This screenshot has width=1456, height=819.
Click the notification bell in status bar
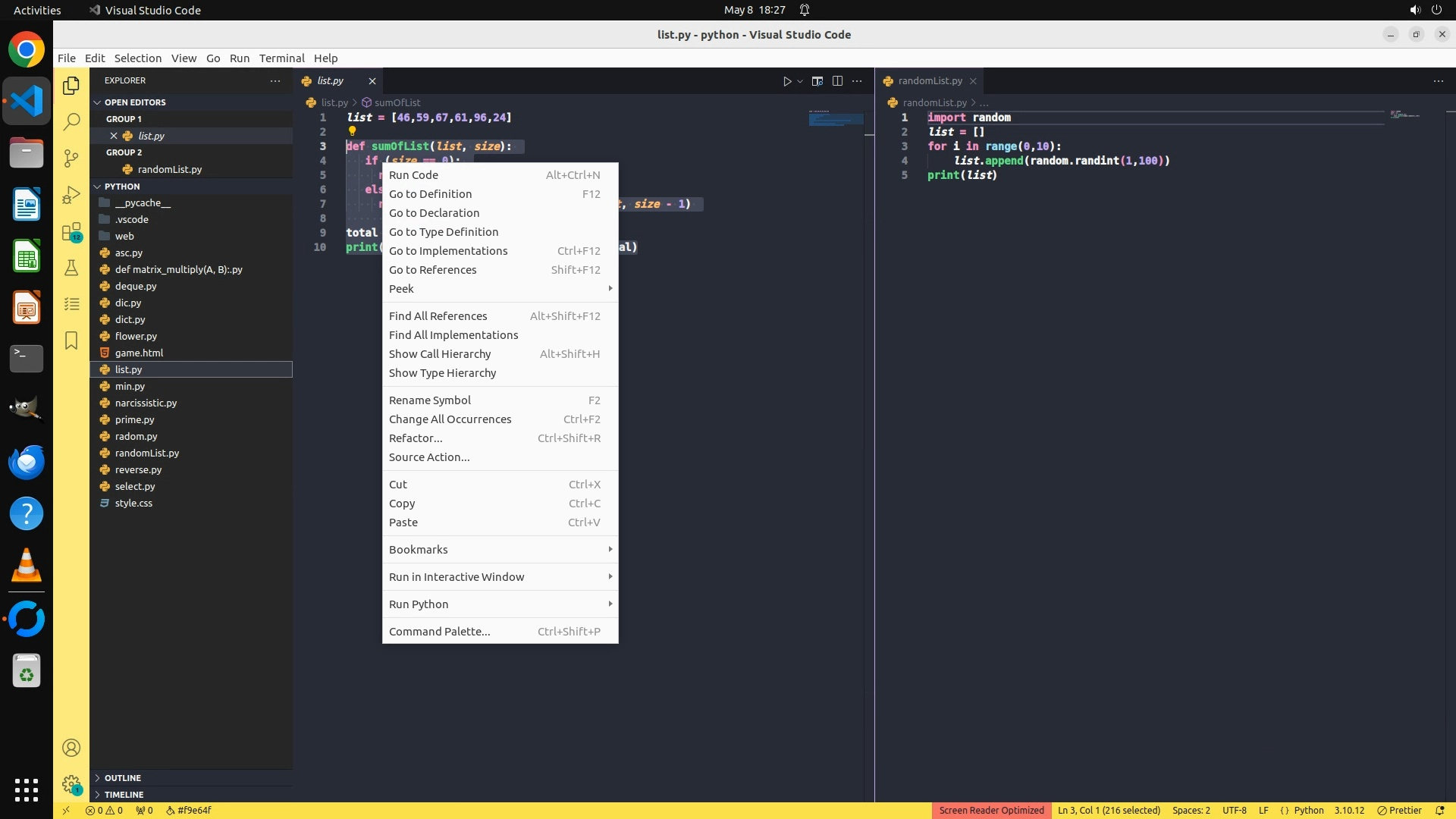(1439, 810)
